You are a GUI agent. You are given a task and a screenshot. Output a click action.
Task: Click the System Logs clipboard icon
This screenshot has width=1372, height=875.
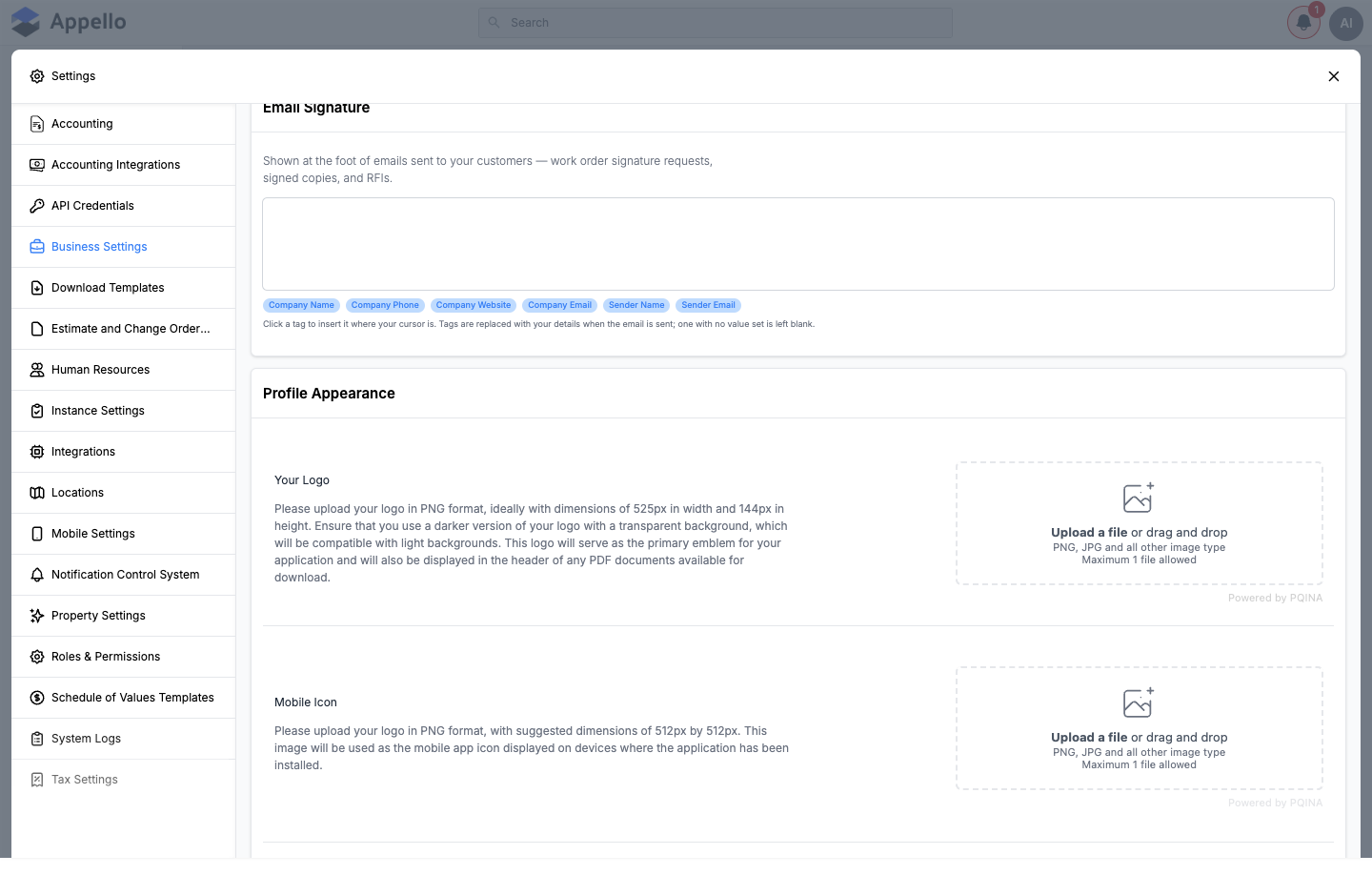(37, 739)
